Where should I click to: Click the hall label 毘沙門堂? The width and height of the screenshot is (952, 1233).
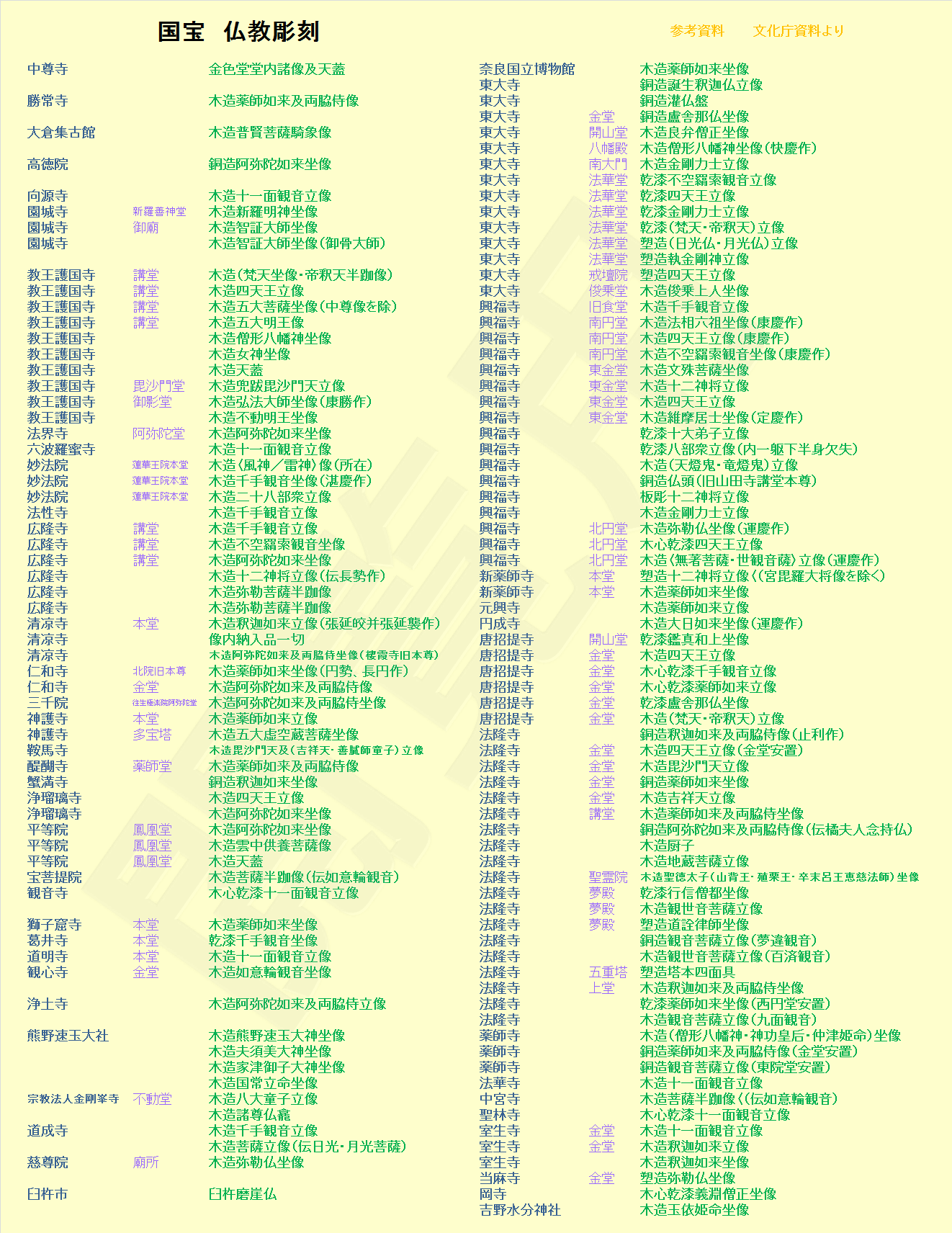159,386
